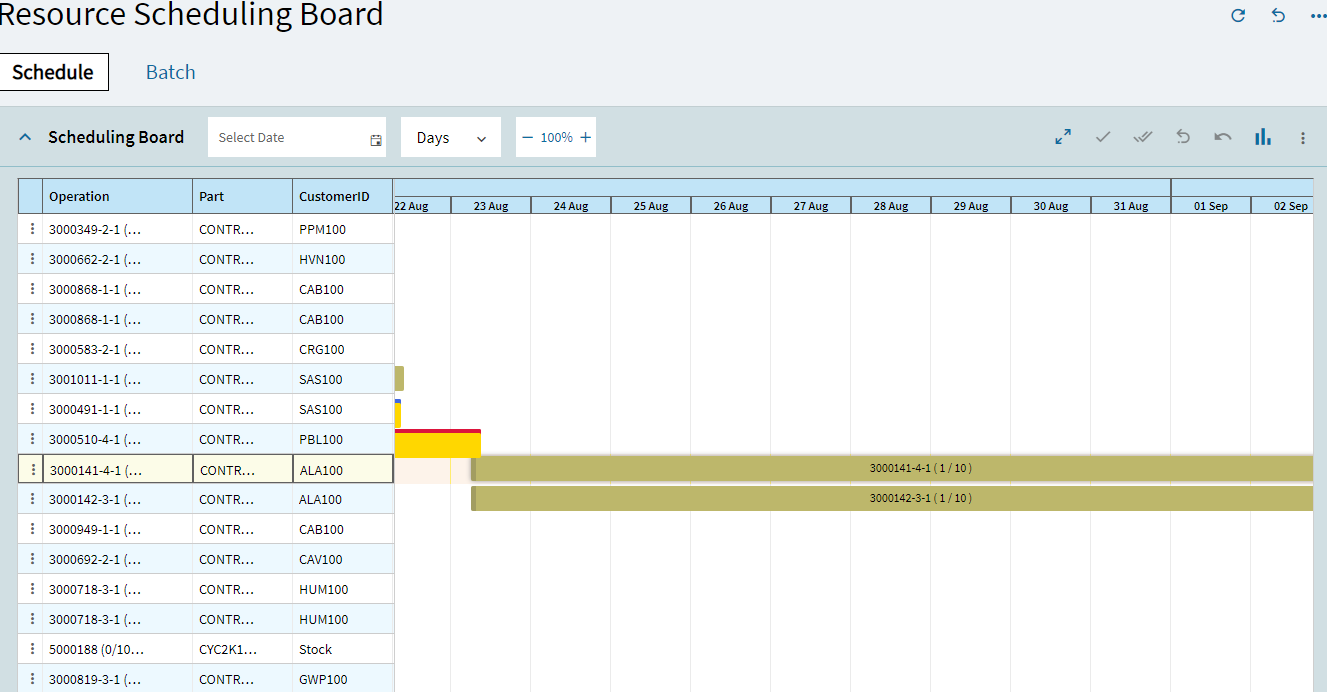This screenshot has width=1327, height=692.
Task: Click the undo icon beside the refresh icon
Action: [1278, 16]
